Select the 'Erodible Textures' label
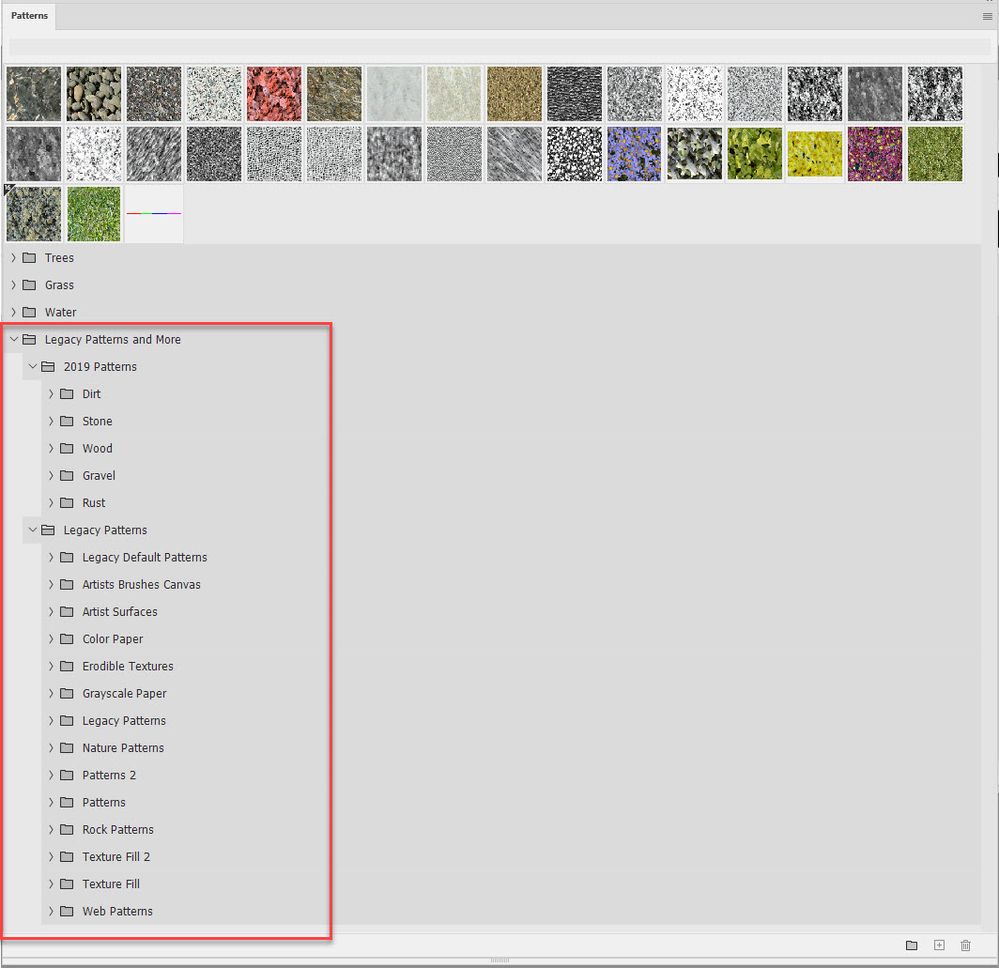 (127, 666)
